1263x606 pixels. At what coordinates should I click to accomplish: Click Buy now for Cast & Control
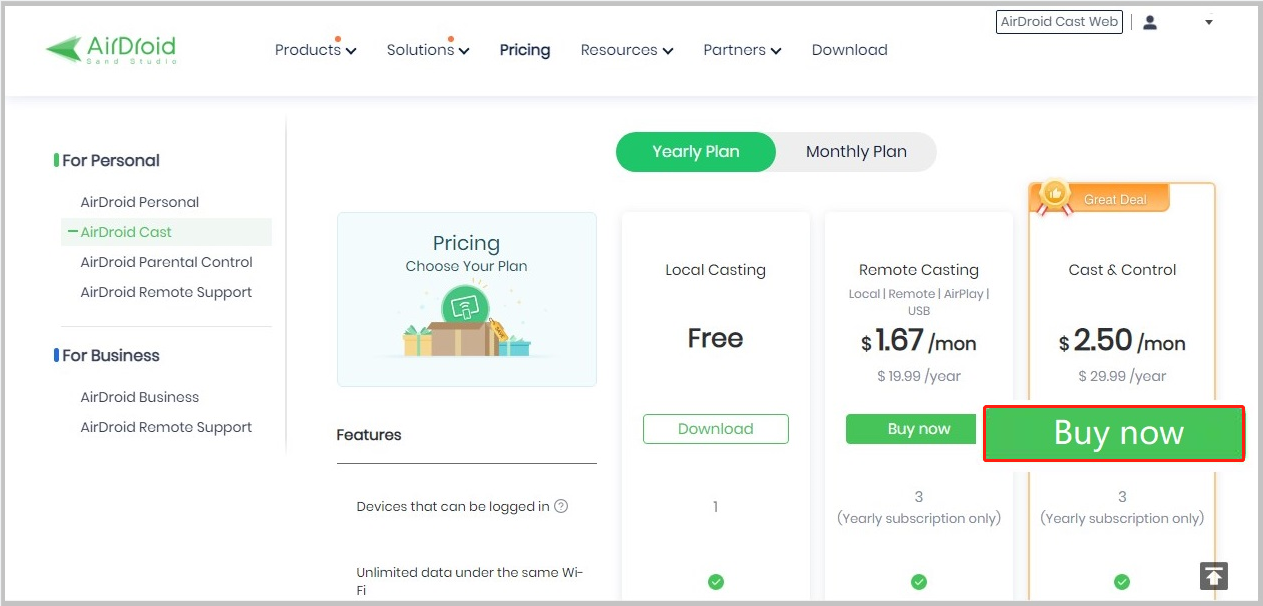click(x=1114, y=433)
